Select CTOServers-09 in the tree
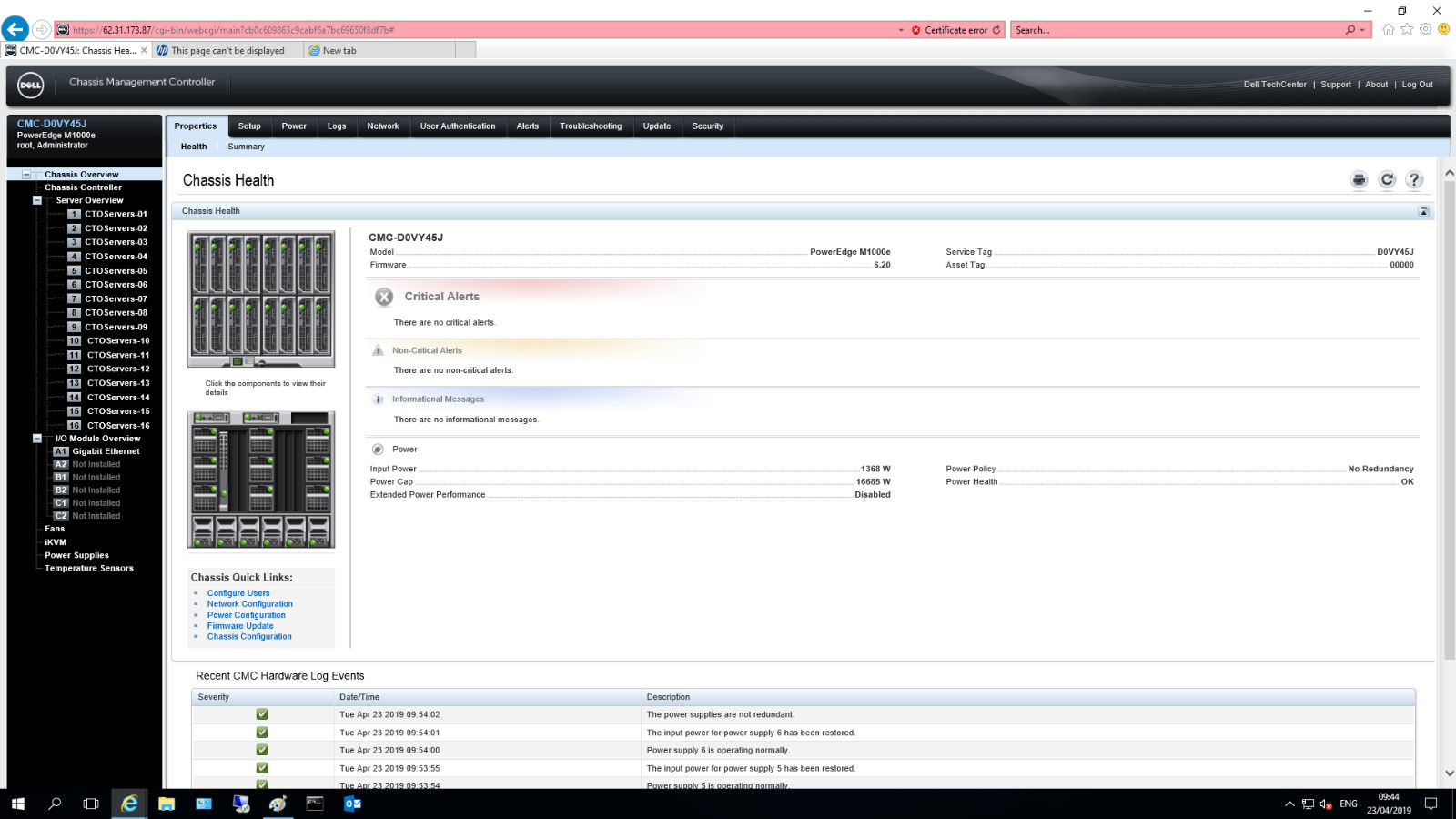Screen dimensions: 1456x819 click(116, 328)
